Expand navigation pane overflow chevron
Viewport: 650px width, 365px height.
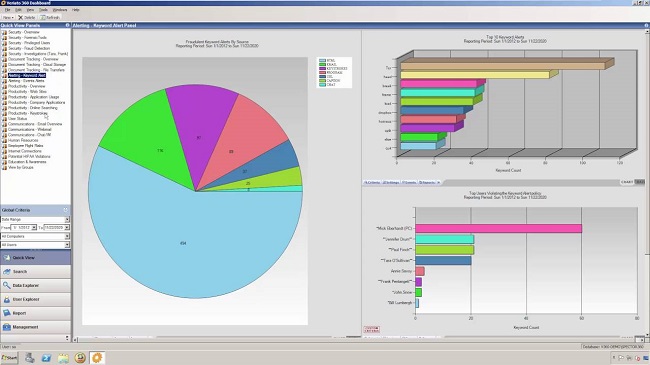pos(67,338)
